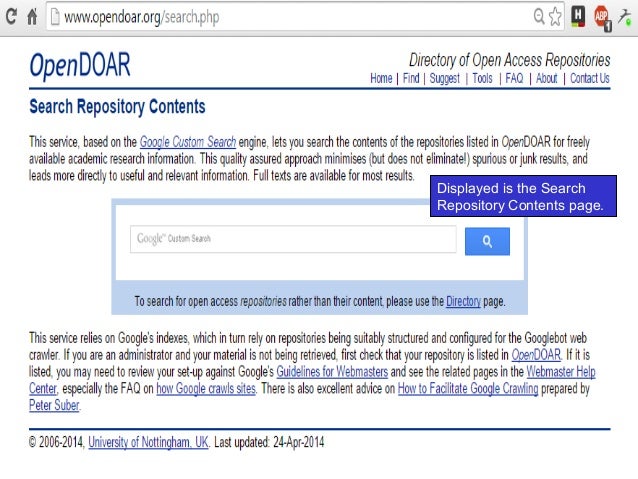Open the Find menu link
Viewport: 638px width, 479px height.
click(x=411, y=78)
